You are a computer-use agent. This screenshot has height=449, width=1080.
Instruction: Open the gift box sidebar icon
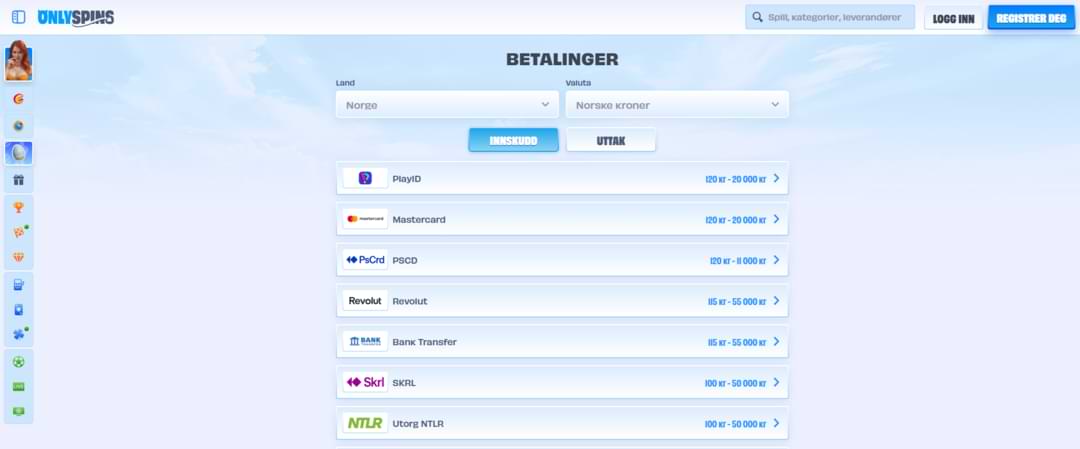coord(19,180)
